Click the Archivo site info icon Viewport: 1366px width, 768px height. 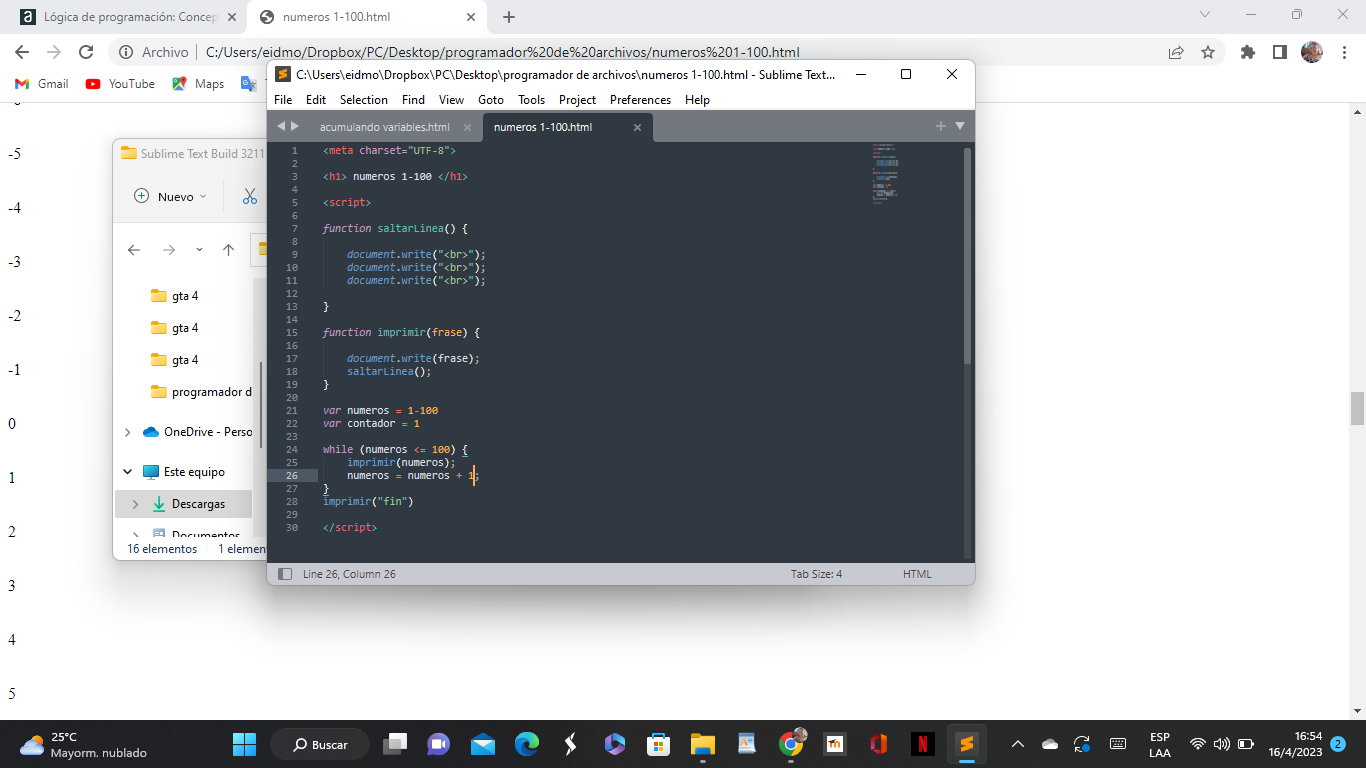tap(126, 52)
